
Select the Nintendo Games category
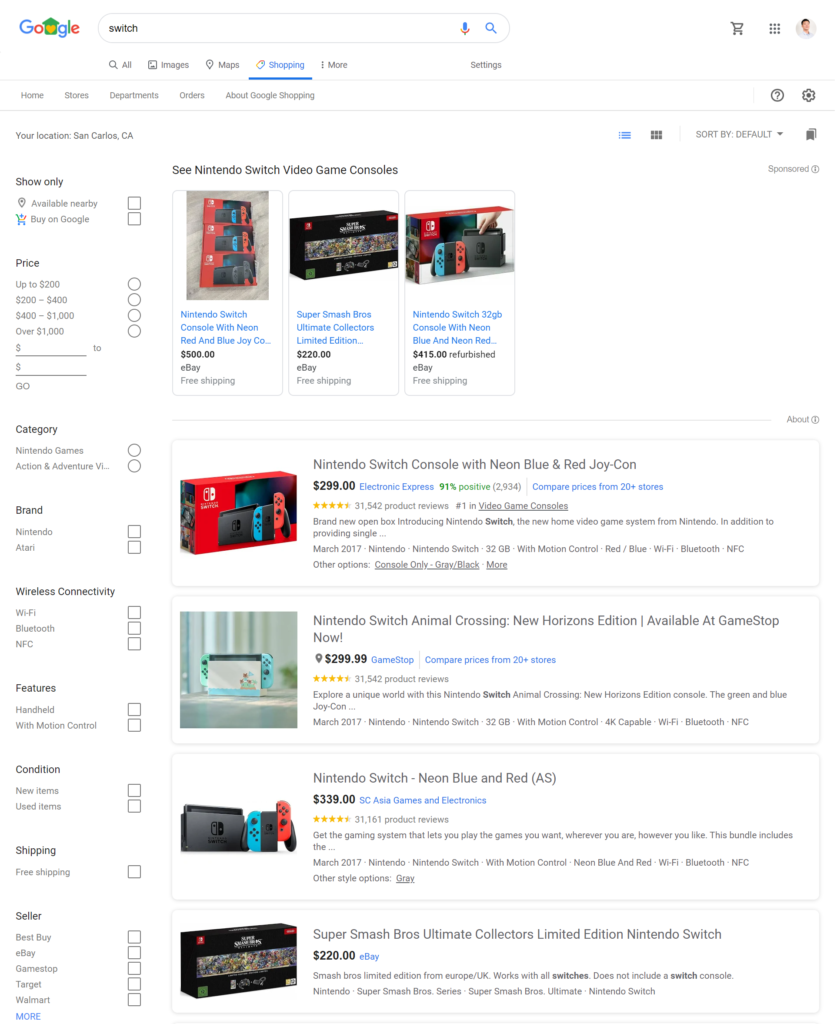pyautogui.click(x=134, y=450)
